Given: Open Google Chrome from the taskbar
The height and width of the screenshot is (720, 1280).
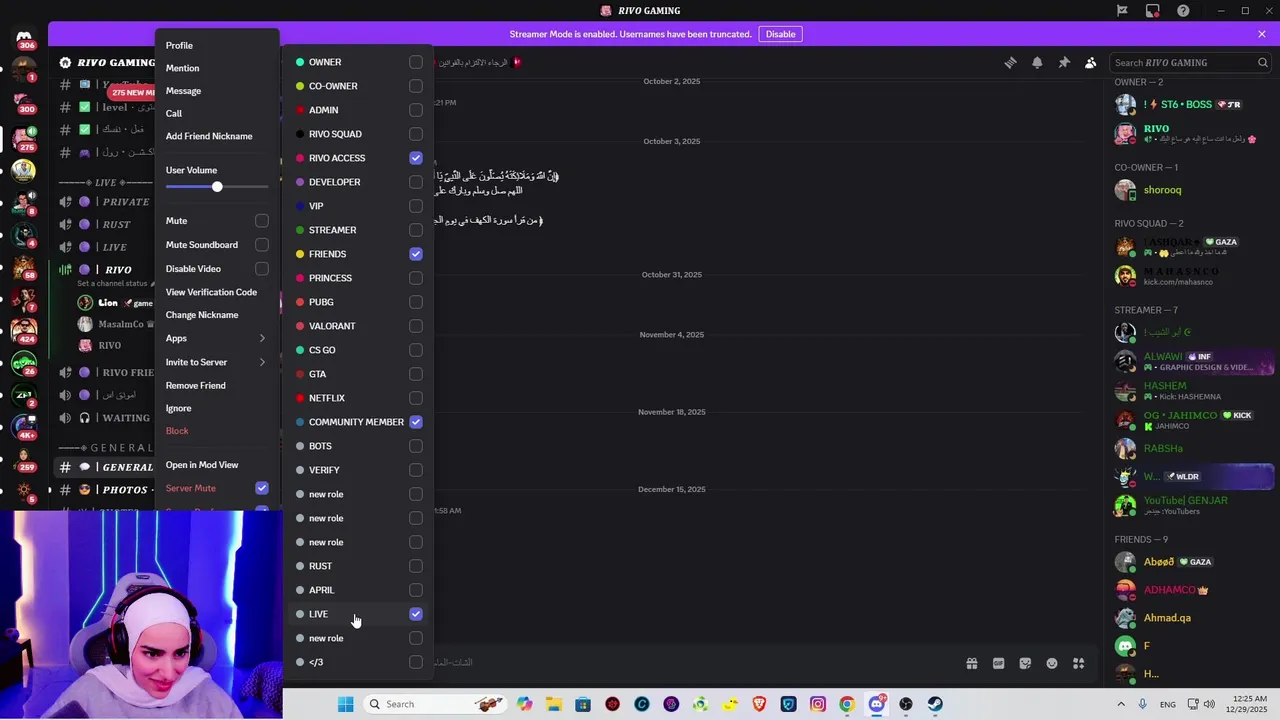Looking at the screenshot, I should click(847, 704).
